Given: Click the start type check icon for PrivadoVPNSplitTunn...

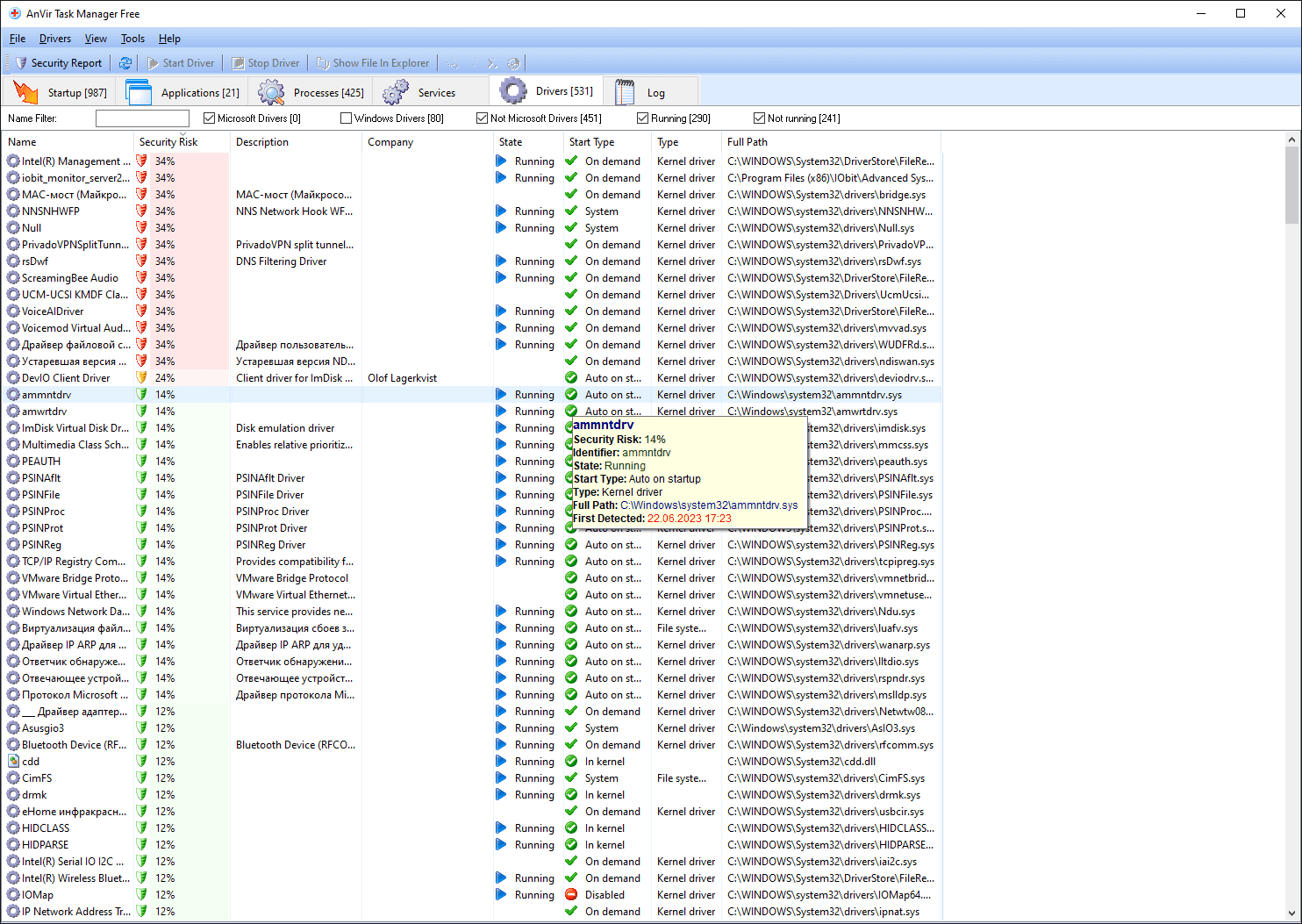Looking at the screenshot, I should tap(571, 245).
